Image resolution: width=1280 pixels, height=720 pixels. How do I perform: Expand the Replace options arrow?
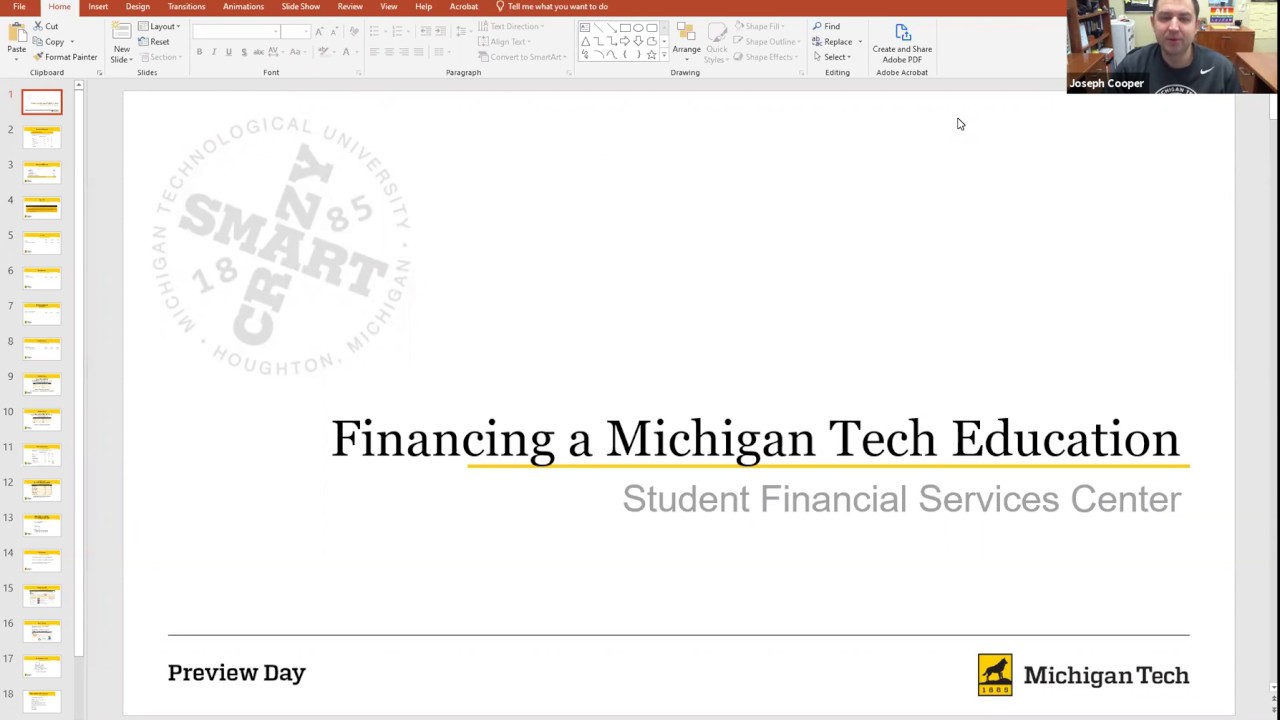860,42
